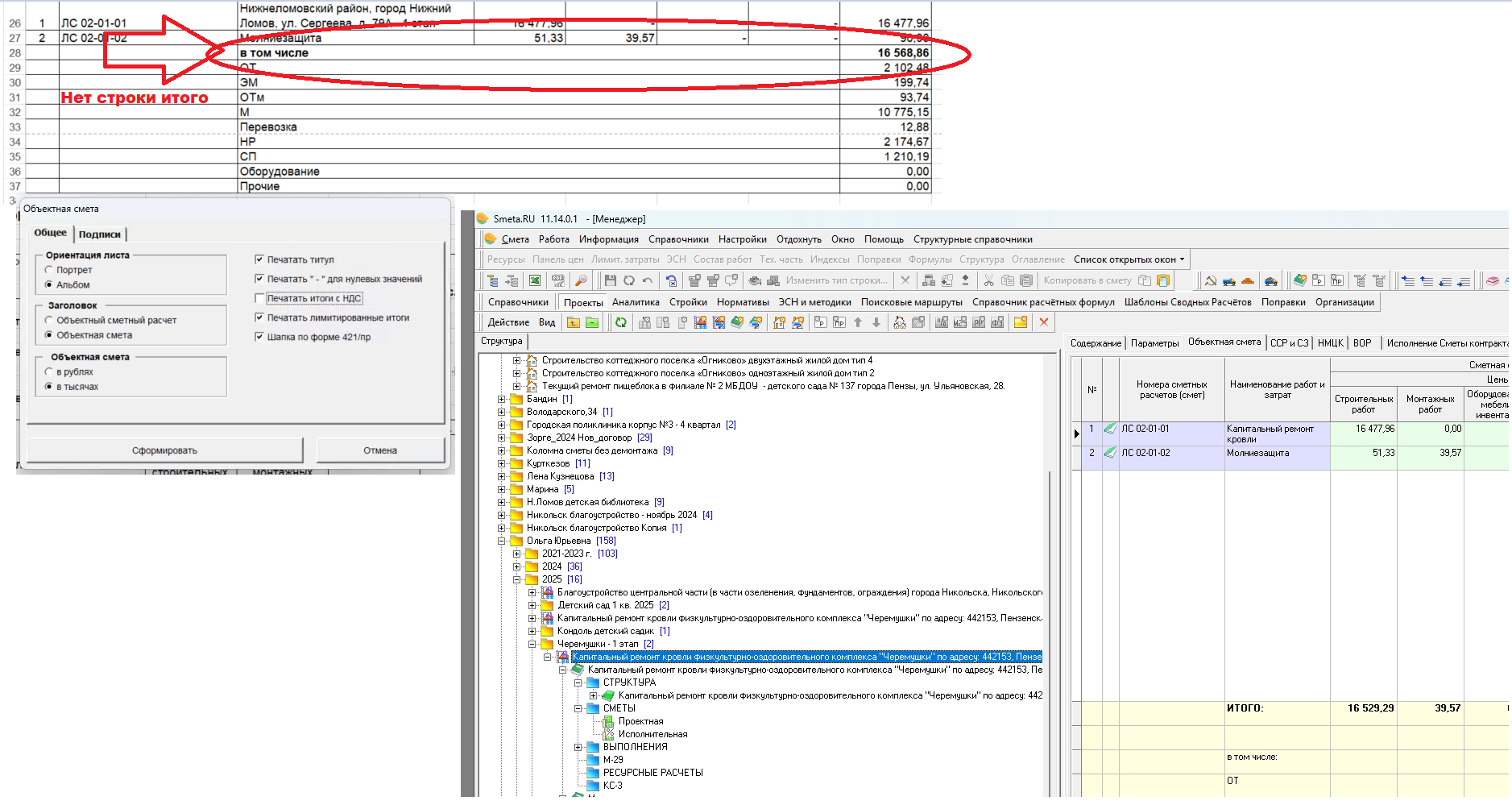Click the down arrow move icon

pos(876,322)
